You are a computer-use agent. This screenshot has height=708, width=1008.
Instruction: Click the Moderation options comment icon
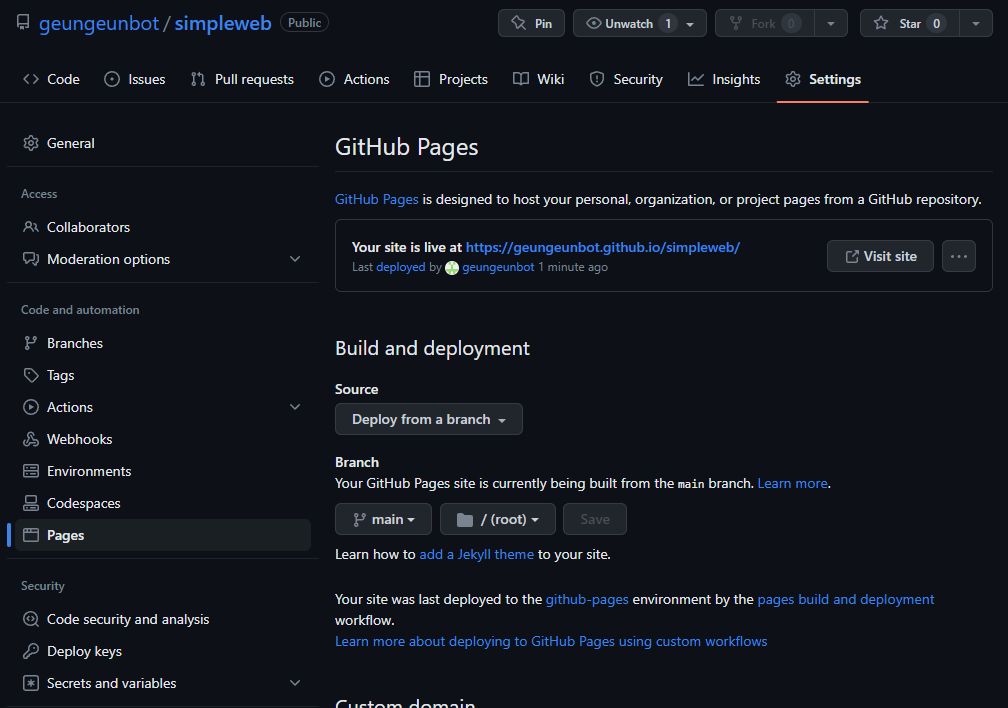tap(31, 259)
